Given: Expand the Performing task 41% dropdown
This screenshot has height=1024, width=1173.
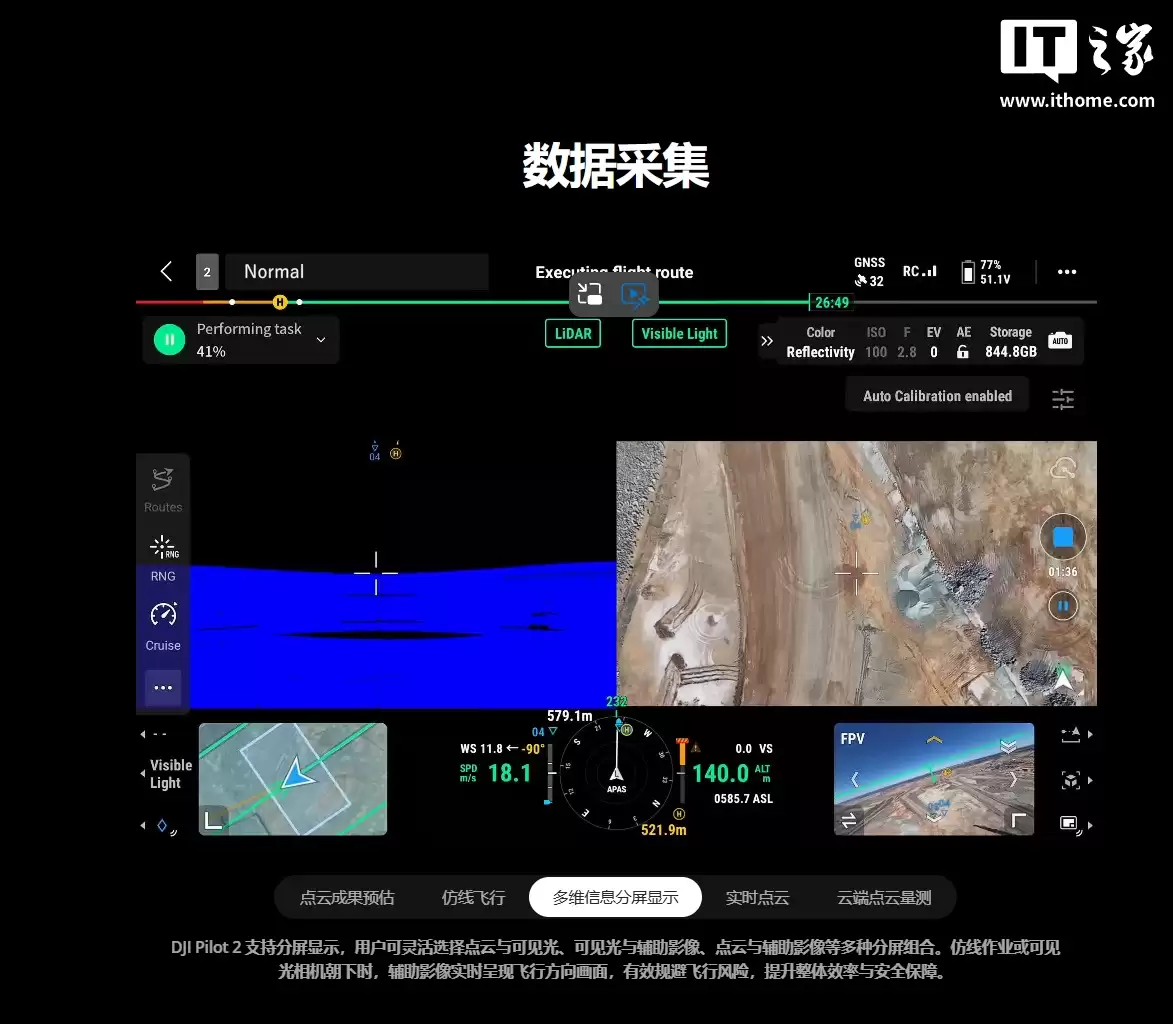Looking at the screenshot, I should [x=320, y=340].
